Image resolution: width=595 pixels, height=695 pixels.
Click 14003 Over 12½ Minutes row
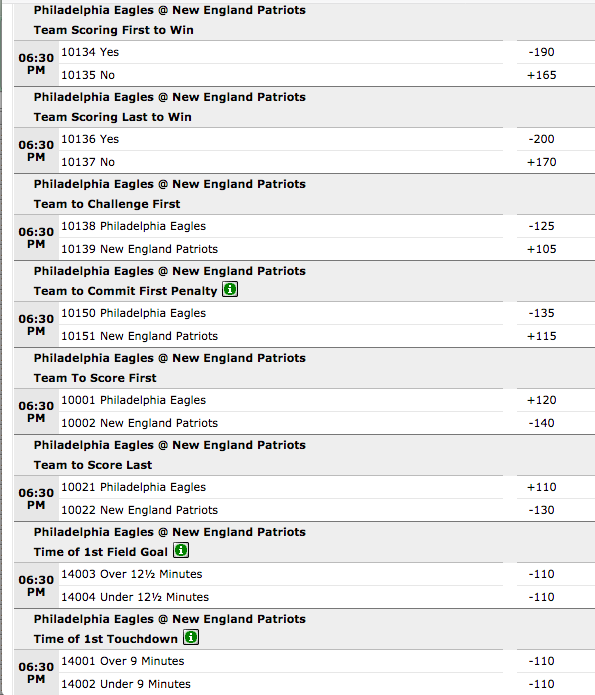click(281, 574)
